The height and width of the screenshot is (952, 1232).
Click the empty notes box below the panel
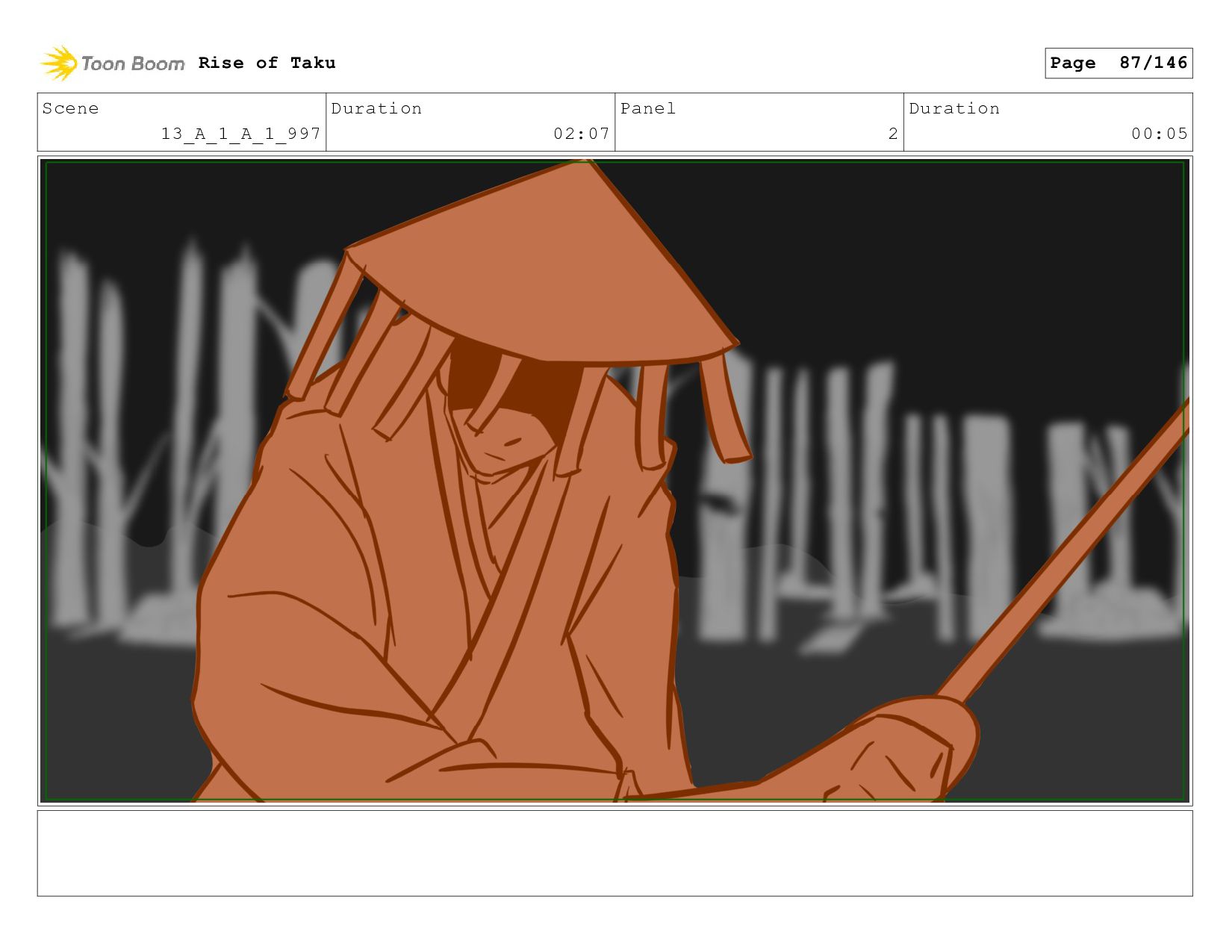pos(615,853)
